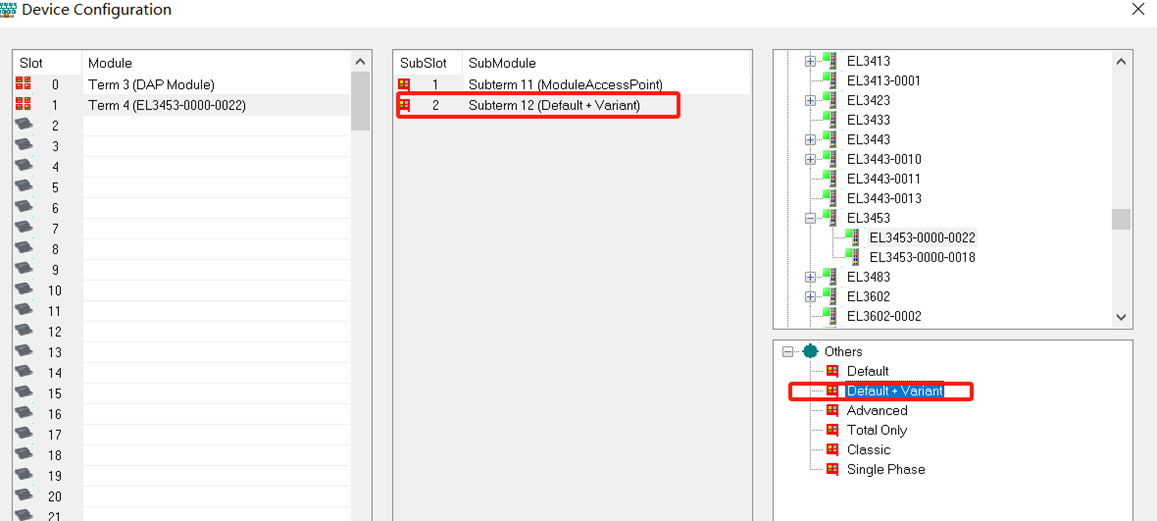The height and width of the screenshot is (521, 1157).
Task: Expand the EL3483 tree node
Action: coord(810,277)
